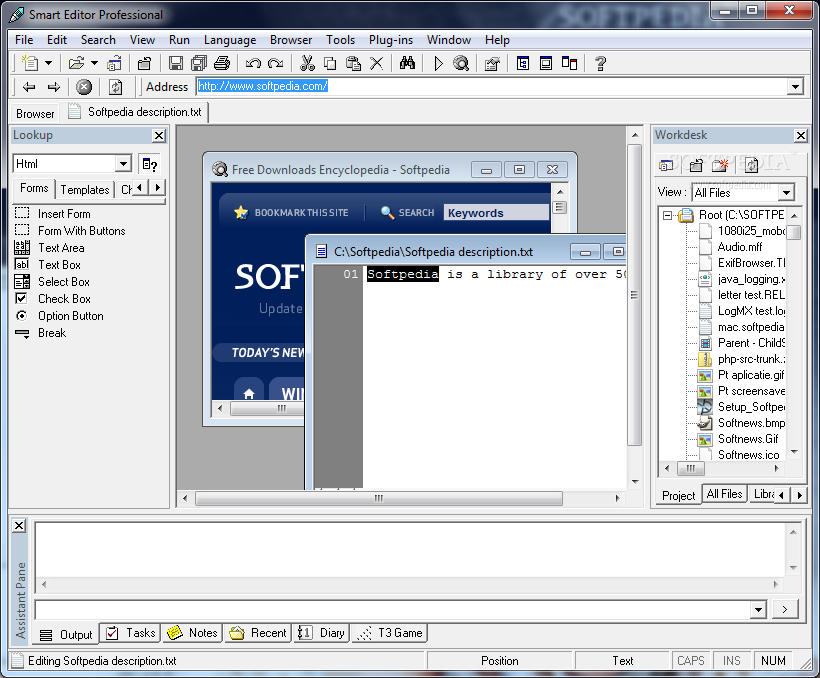Click the Undo arrow icon
Image resolution: width=820 pixels, height=678 pixels.
pos(253,63)
